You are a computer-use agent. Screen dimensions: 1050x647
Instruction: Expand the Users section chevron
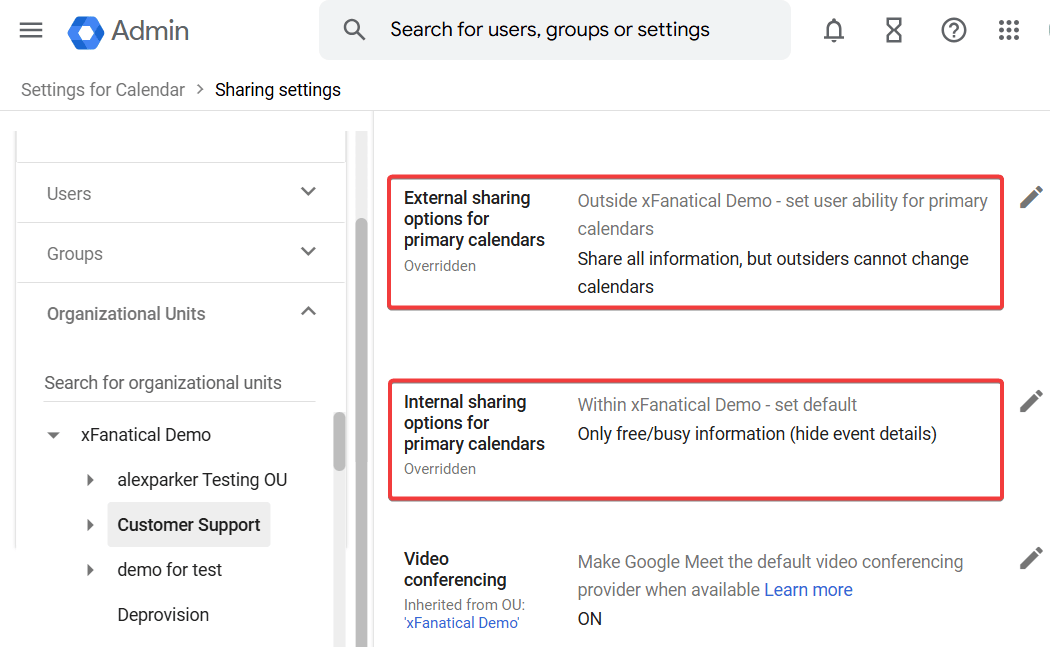(308, 192)
